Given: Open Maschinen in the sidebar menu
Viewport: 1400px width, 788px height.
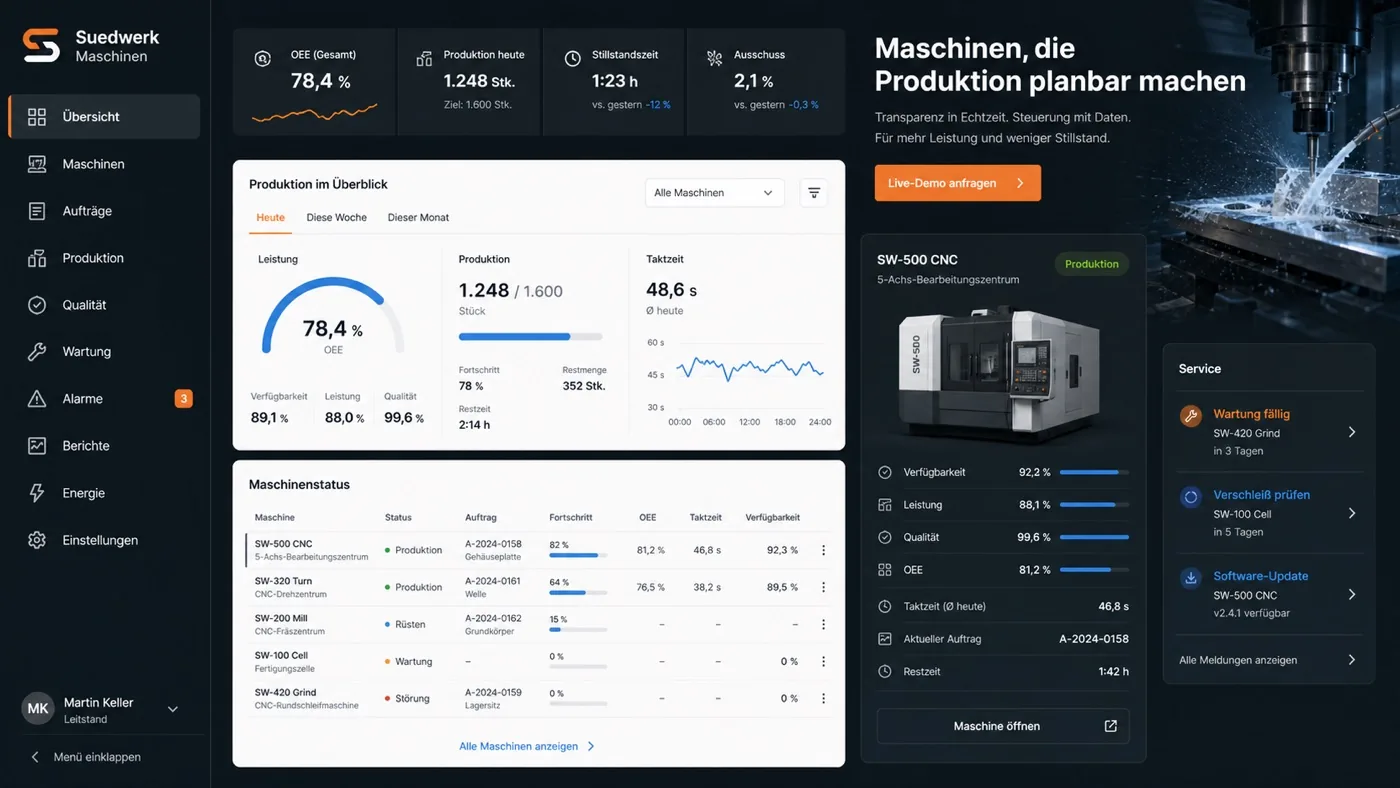Looking at the screenshot, I should 104,164.
